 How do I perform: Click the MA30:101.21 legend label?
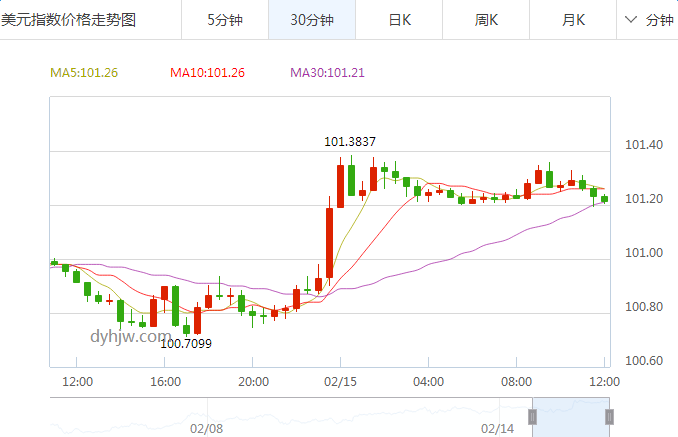pyautogui.click(x=327, y=73)
